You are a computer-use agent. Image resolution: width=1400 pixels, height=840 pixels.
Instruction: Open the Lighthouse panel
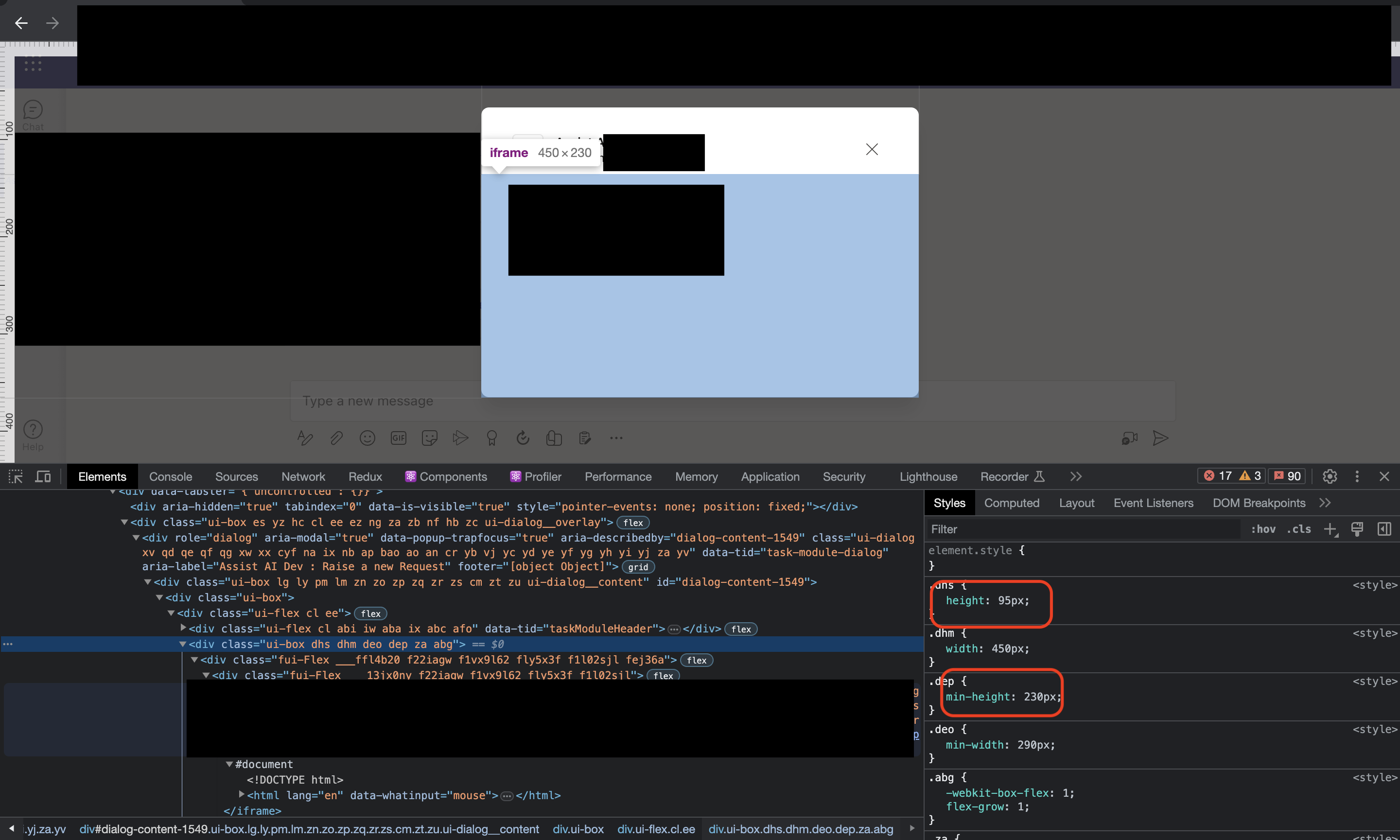[x=927, y=476]
